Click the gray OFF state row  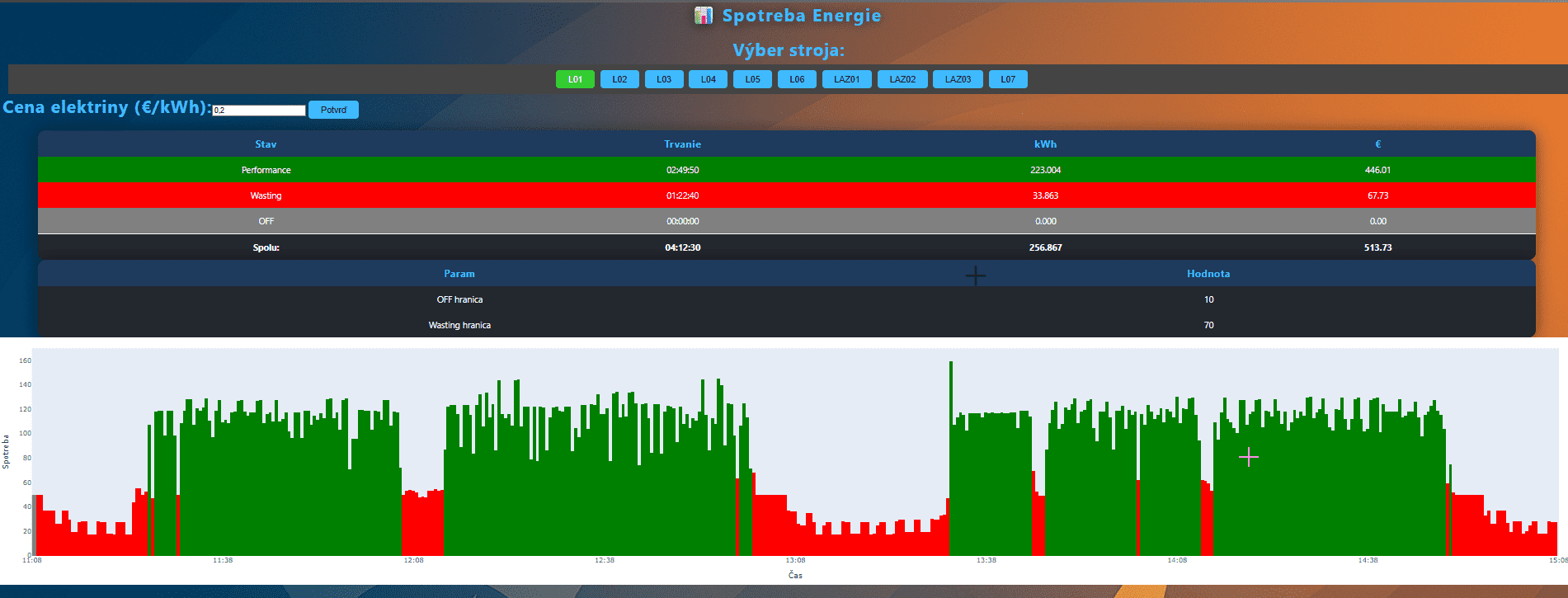[786, 221]
